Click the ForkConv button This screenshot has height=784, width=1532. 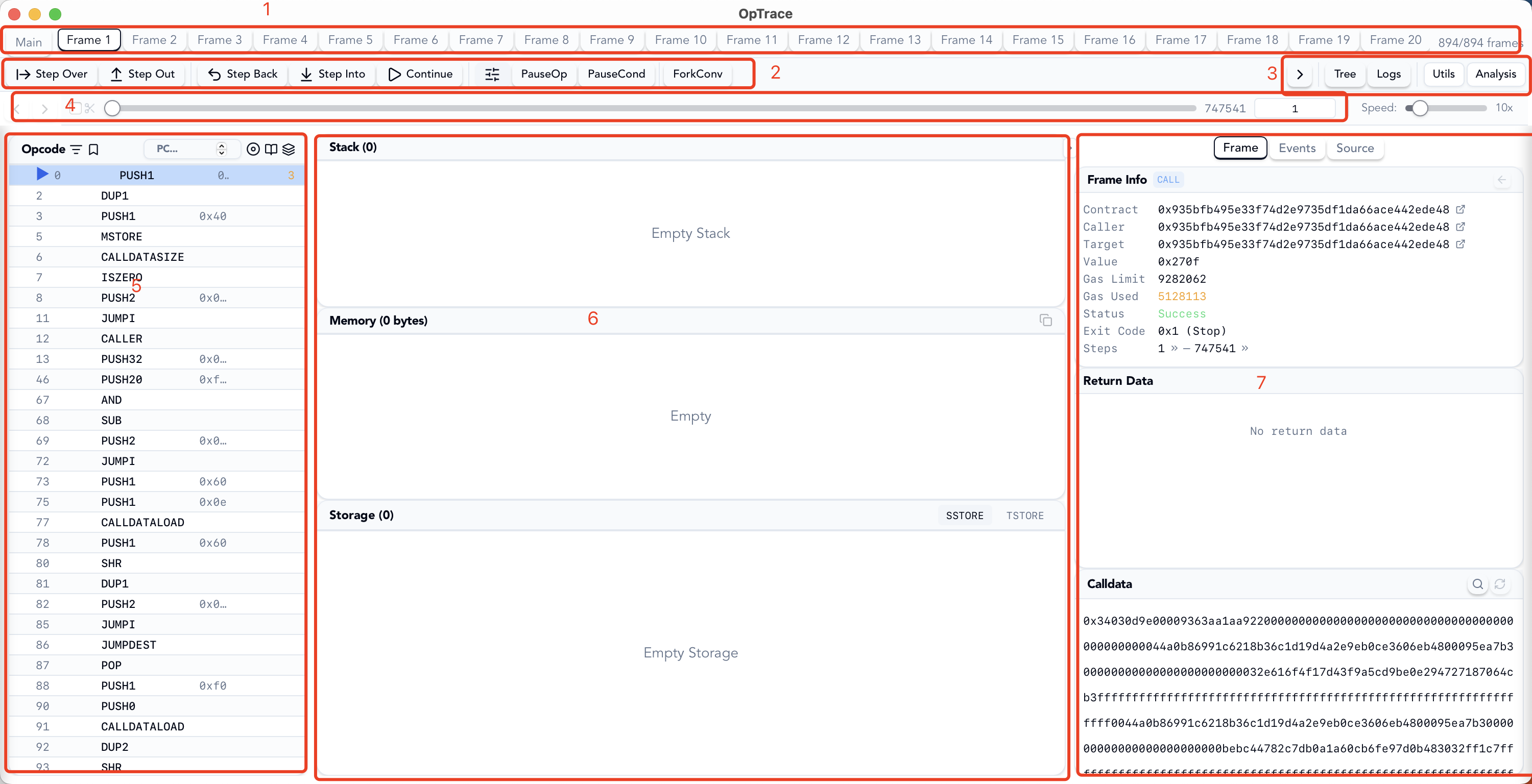click(697, 73)
